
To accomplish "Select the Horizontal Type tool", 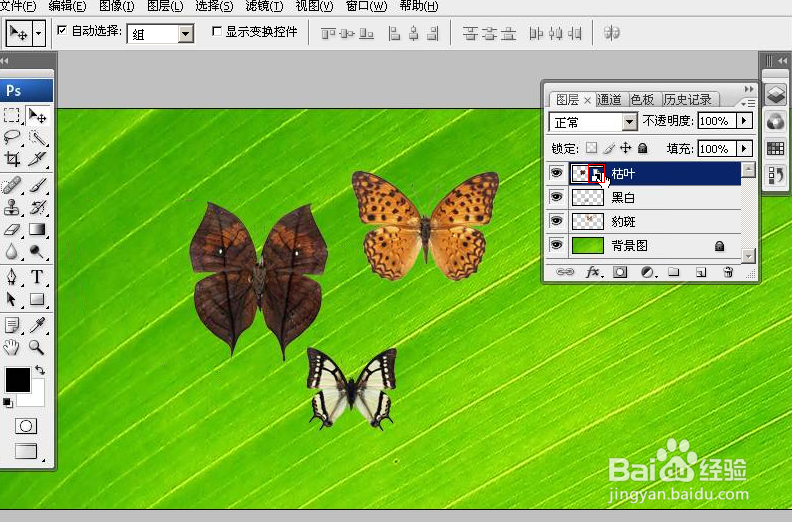I will coord(37,277).
